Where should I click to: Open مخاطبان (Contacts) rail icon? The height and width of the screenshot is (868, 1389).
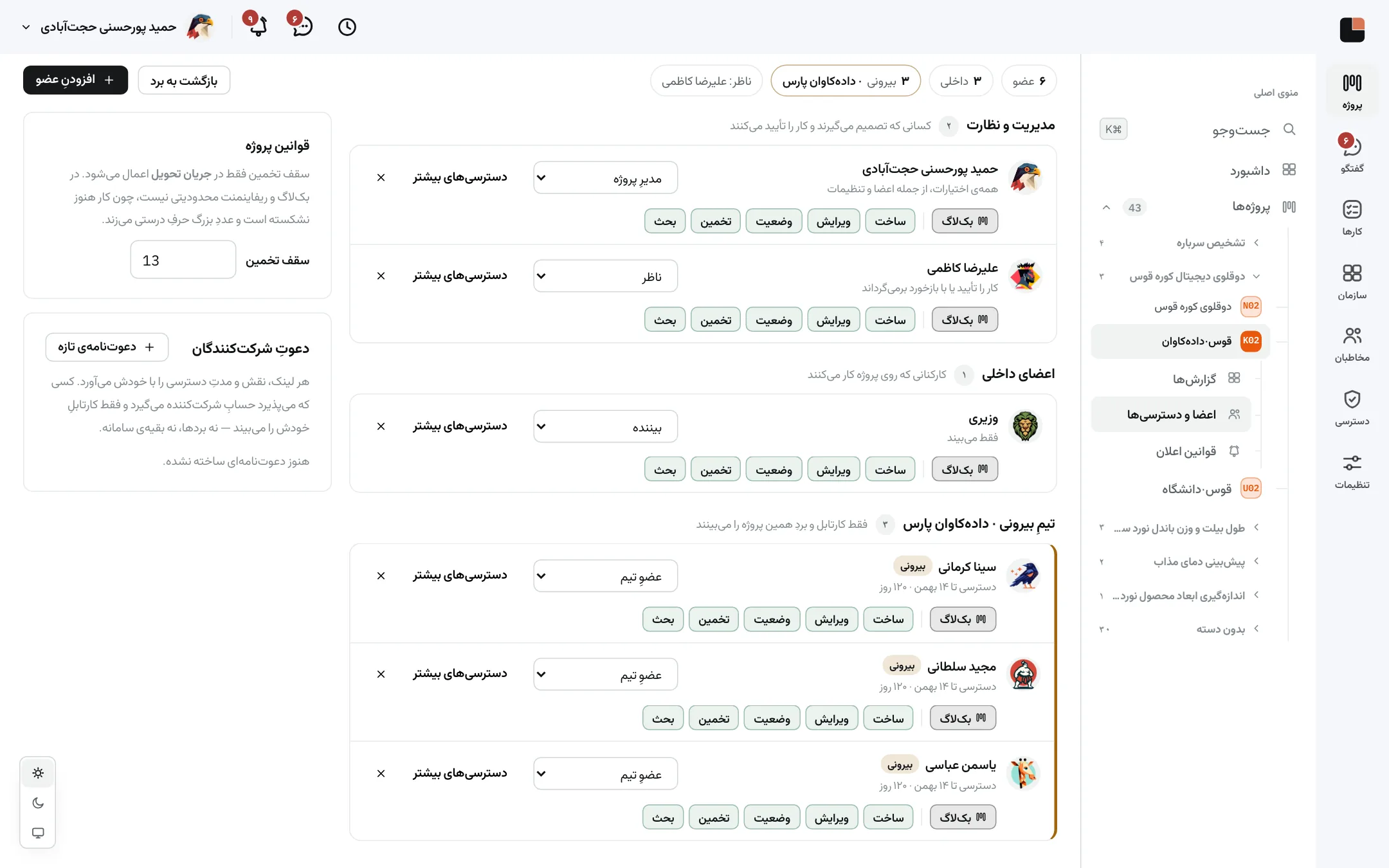(1352, 344)
